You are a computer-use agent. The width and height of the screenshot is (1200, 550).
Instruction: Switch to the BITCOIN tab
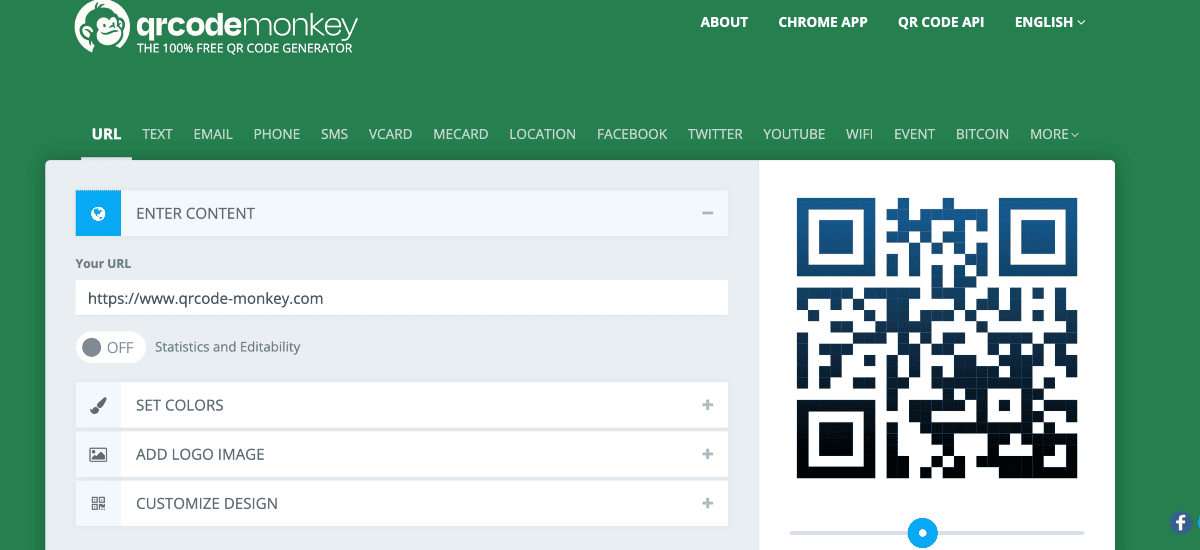(982, 134)
